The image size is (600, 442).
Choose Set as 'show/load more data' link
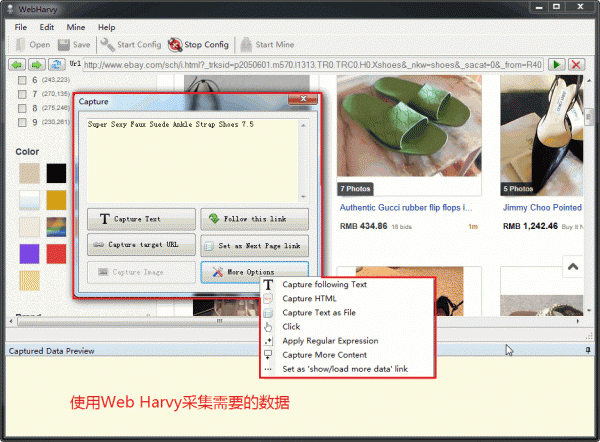pos(347,369)
